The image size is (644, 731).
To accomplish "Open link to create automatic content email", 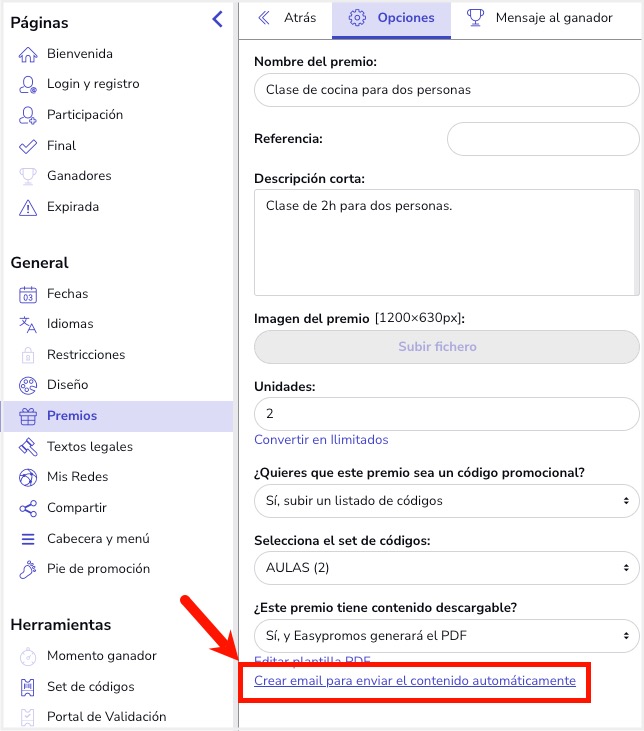I will [x=415, y=681].
